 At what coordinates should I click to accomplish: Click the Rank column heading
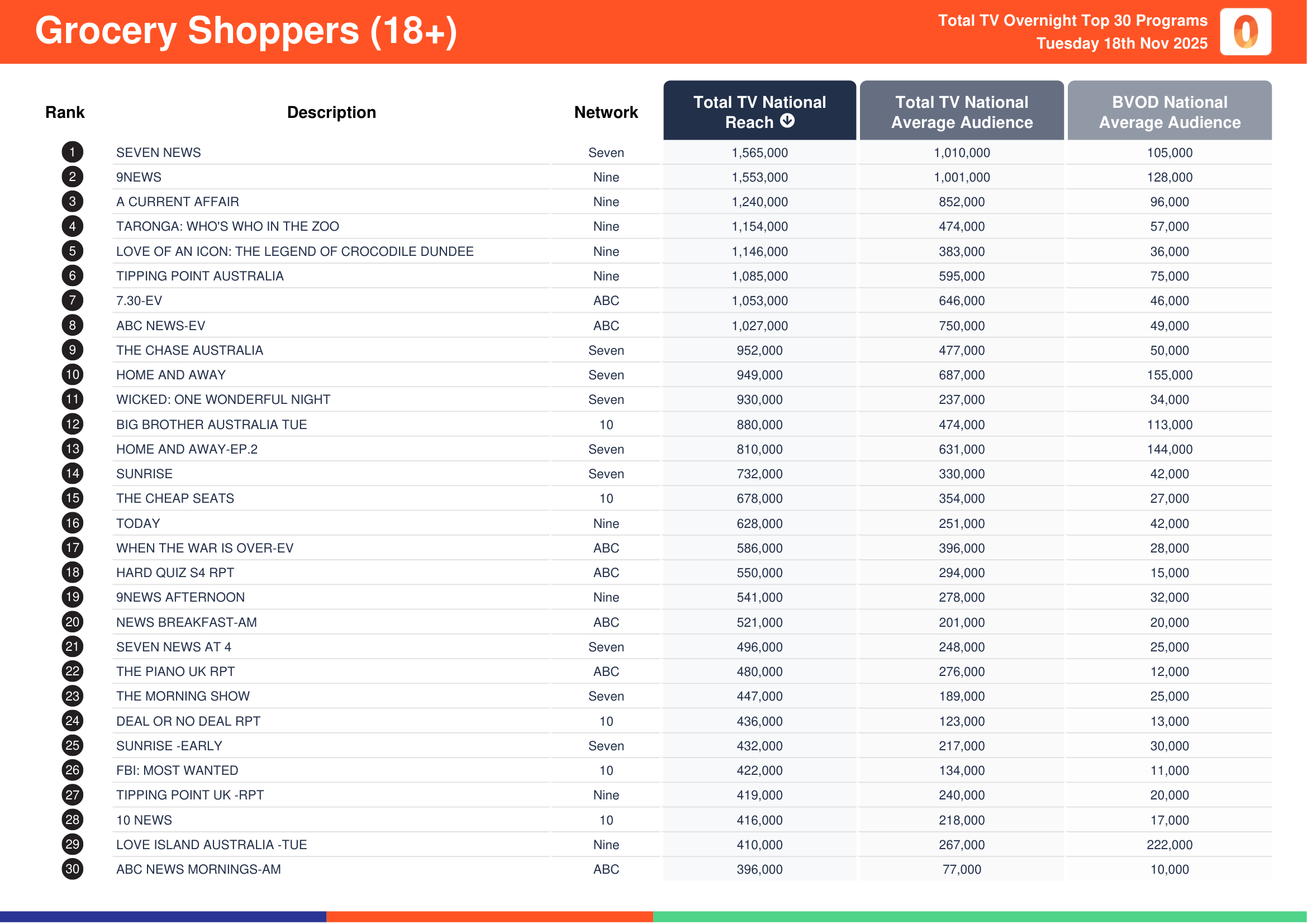65,112
